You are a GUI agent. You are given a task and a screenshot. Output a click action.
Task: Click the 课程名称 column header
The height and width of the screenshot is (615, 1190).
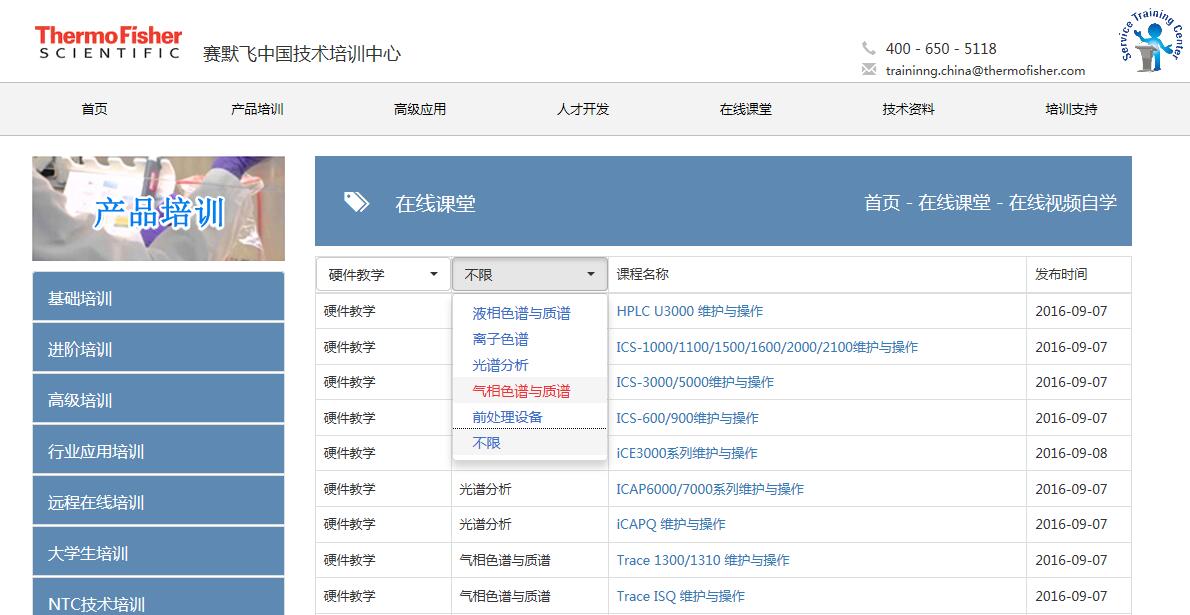point(642,274)
